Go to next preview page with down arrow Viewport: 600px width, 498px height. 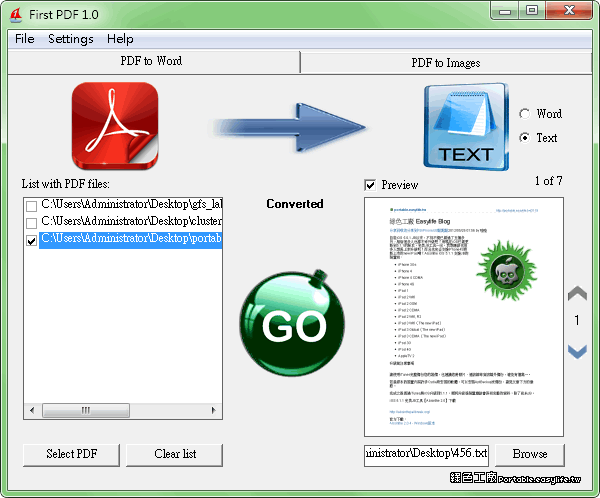(577, 351)
